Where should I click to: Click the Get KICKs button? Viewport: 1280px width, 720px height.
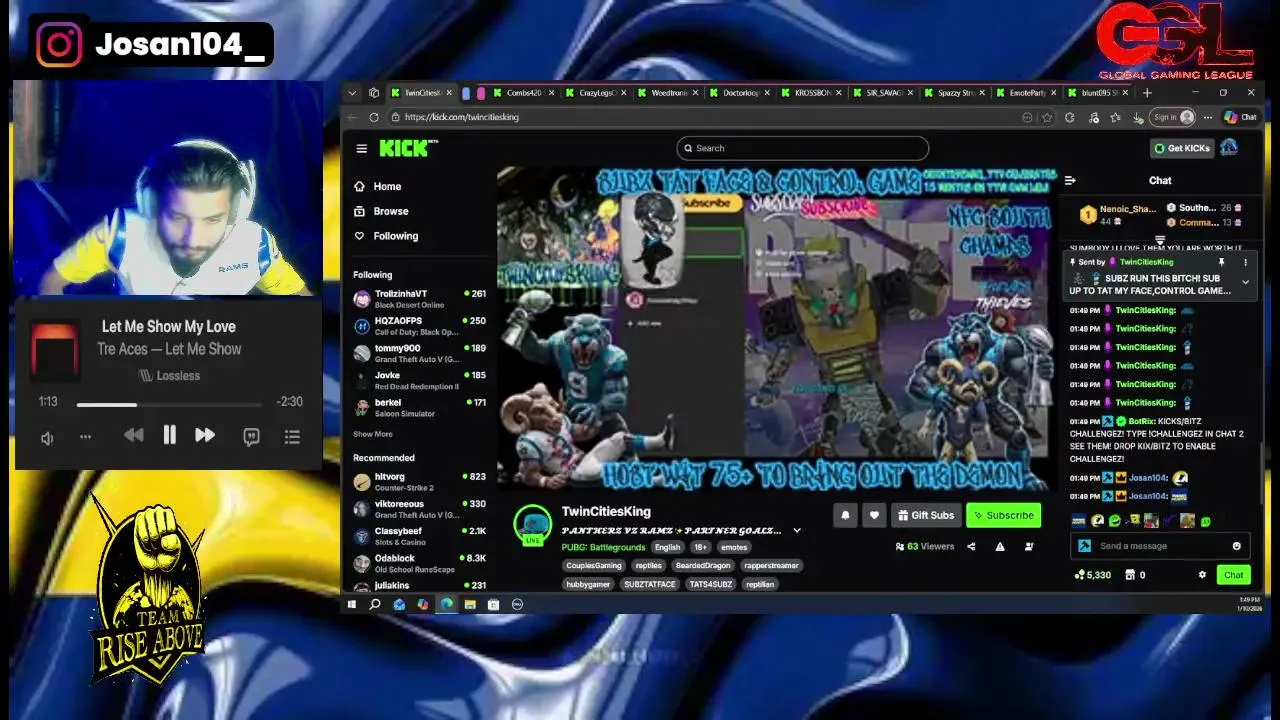coord(1182,148)
